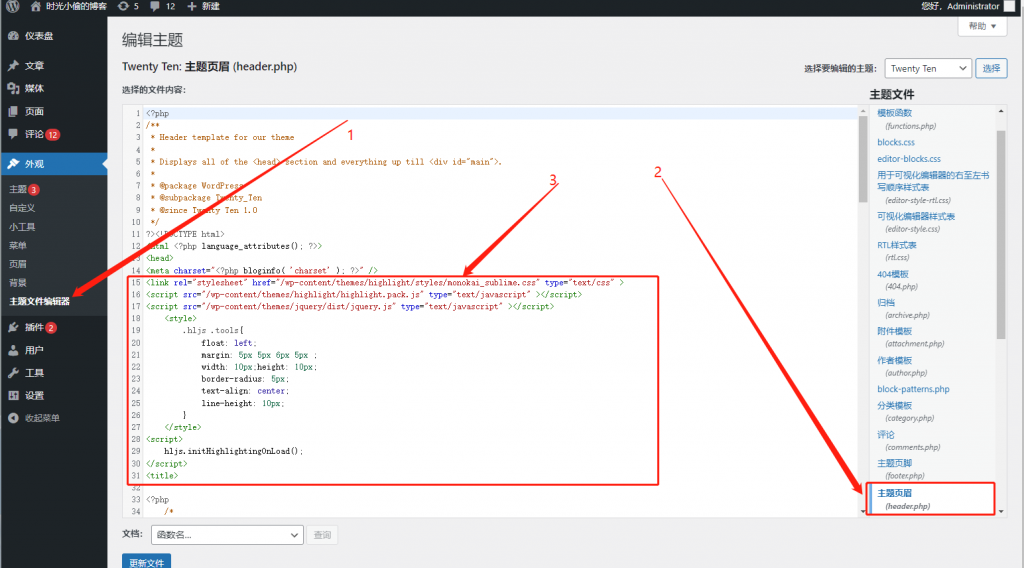Click scroll down arrow of theme files list
The image size is (1024, 568).
pos(1000,511)
